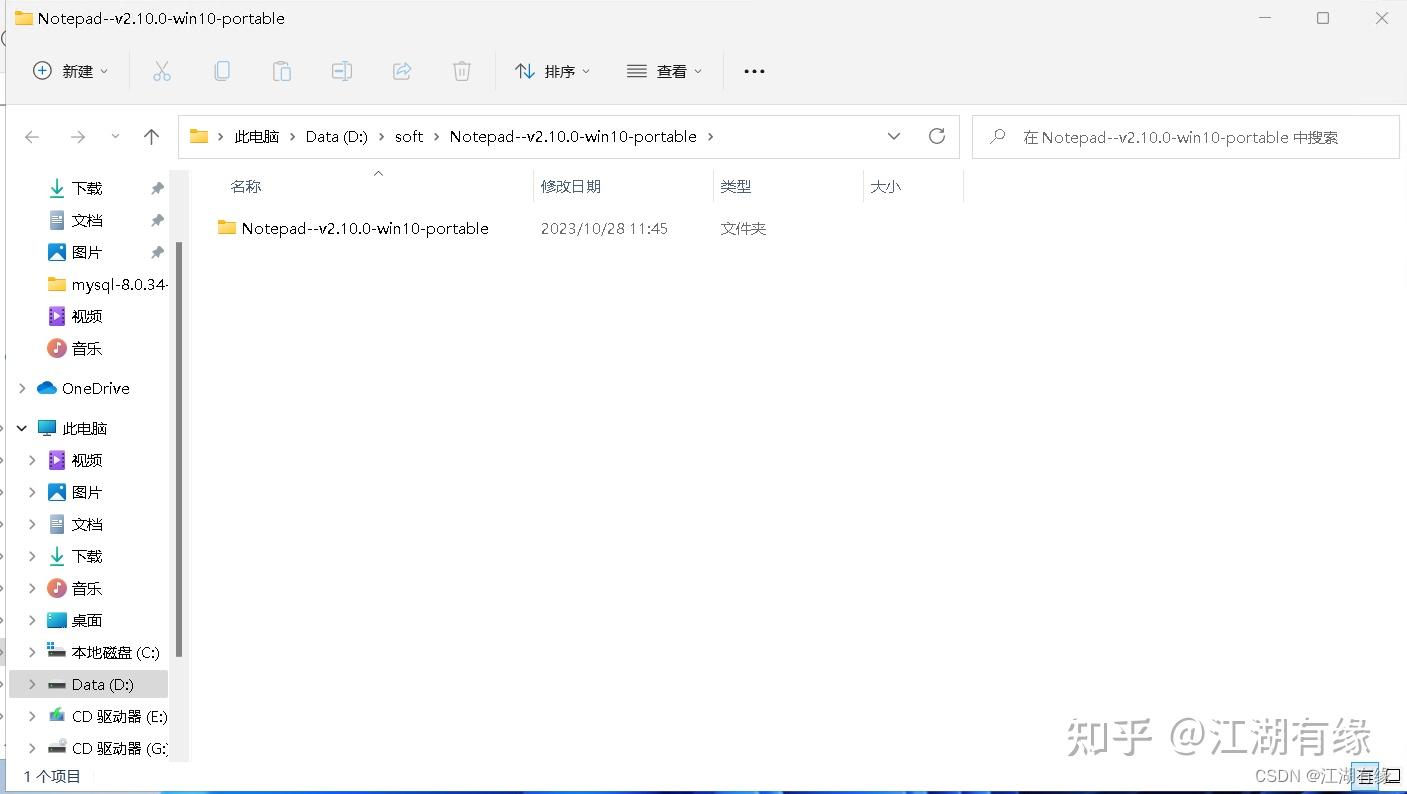Viewport: 1407px width, 794px height.
Task: Open the See more (...) menu
Action: pyautogui.click(x=754, y=70)
